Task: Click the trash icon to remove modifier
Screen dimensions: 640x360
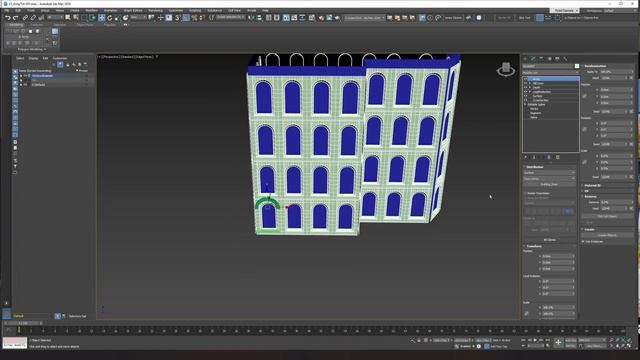Action: [549, 157]
